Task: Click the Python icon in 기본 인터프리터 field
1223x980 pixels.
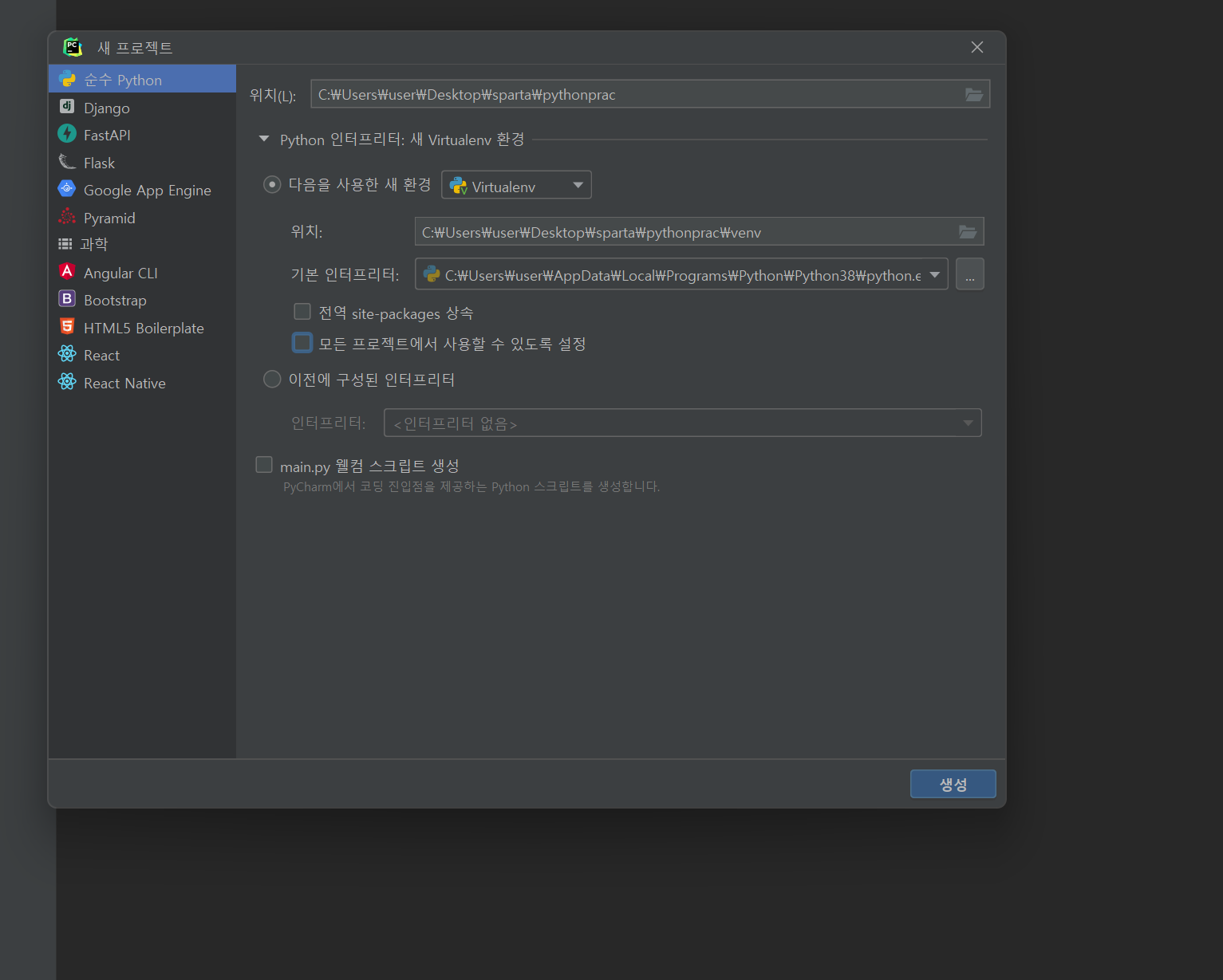Action: (x=432, y=274)
